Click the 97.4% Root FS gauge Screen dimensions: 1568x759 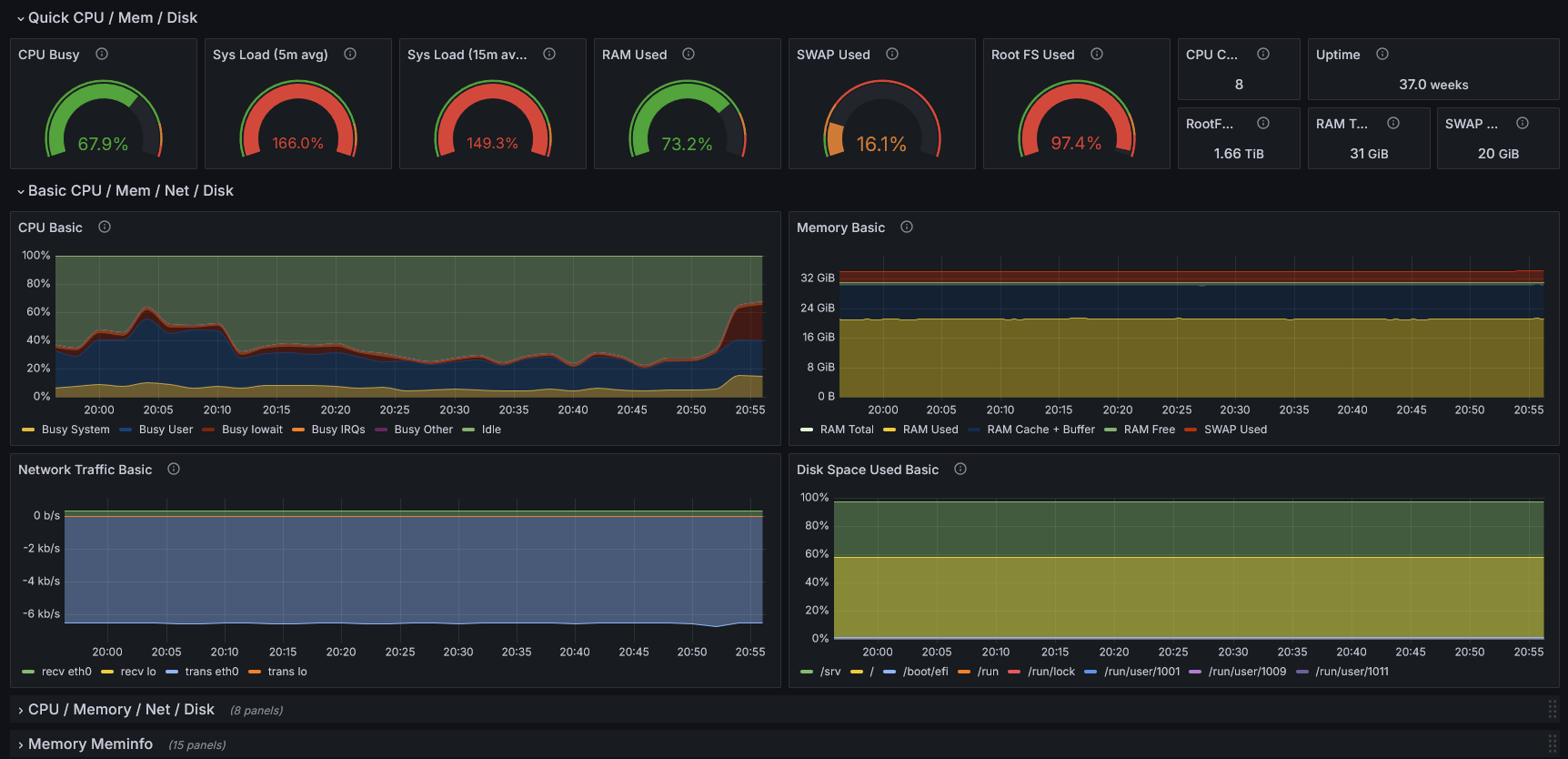pyautogui.click(x=1077, y=120)
